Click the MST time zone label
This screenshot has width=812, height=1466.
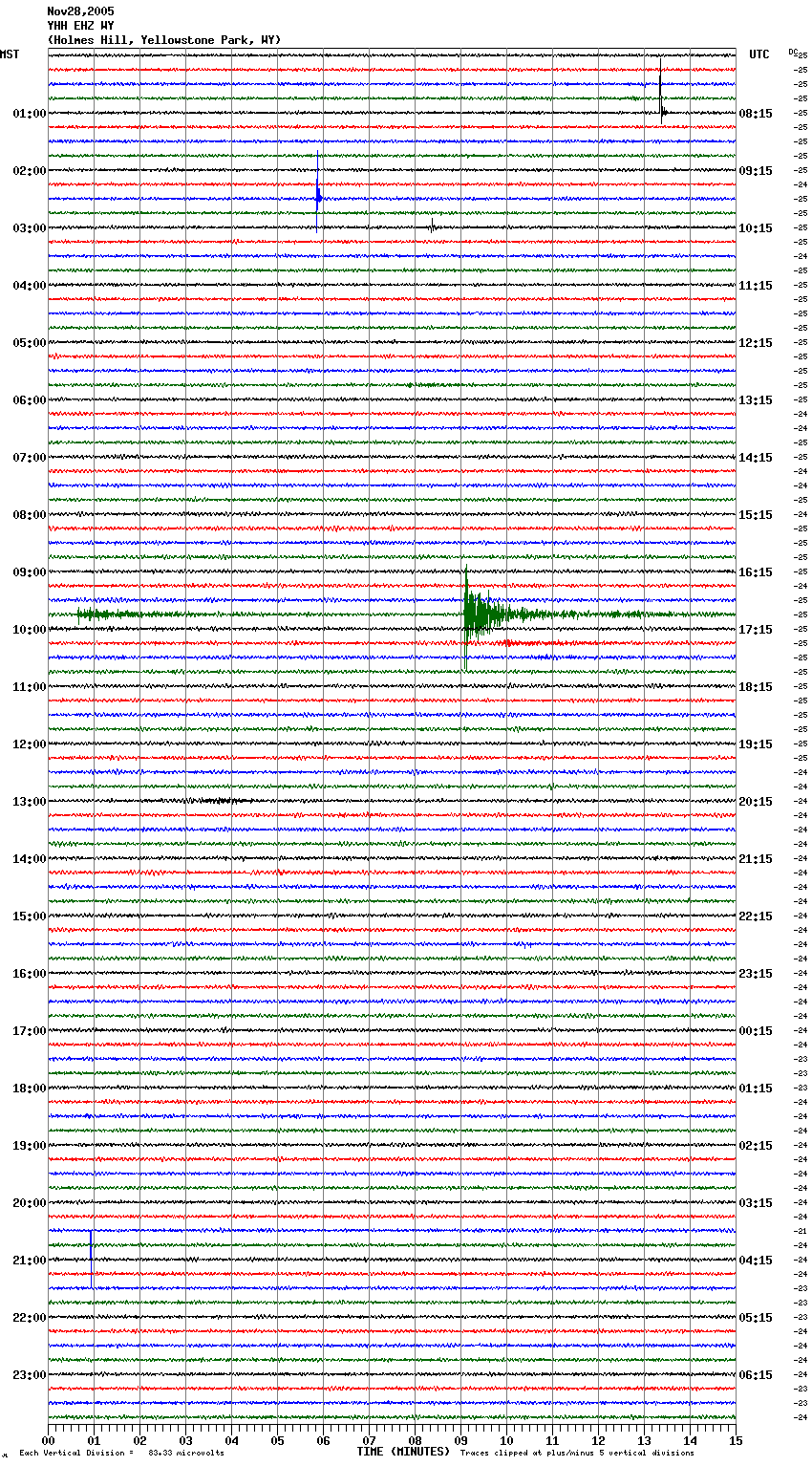pos(10,54)
